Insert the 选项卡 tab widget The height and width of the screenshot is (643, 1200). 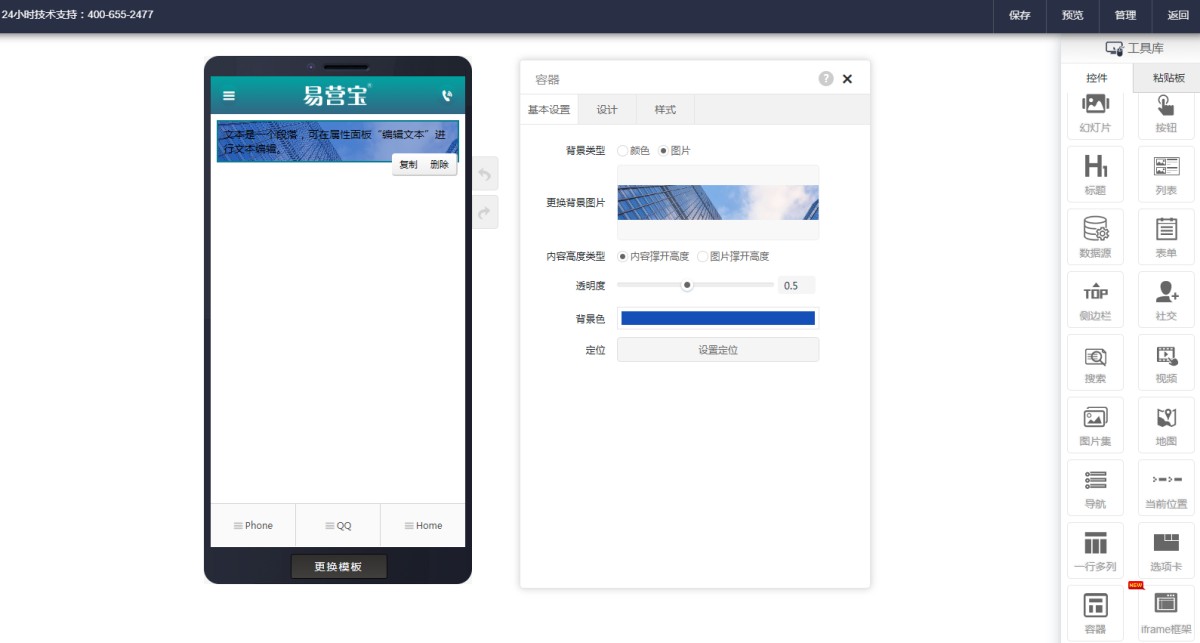pyautogui.click(x=1166, y=551)
